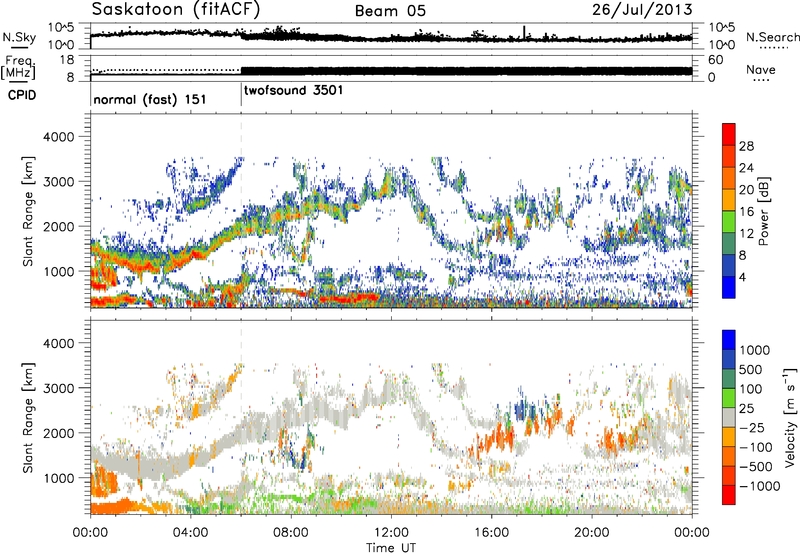Click the '16:00' time tick label
800x554 pixels.
point(491,533)
